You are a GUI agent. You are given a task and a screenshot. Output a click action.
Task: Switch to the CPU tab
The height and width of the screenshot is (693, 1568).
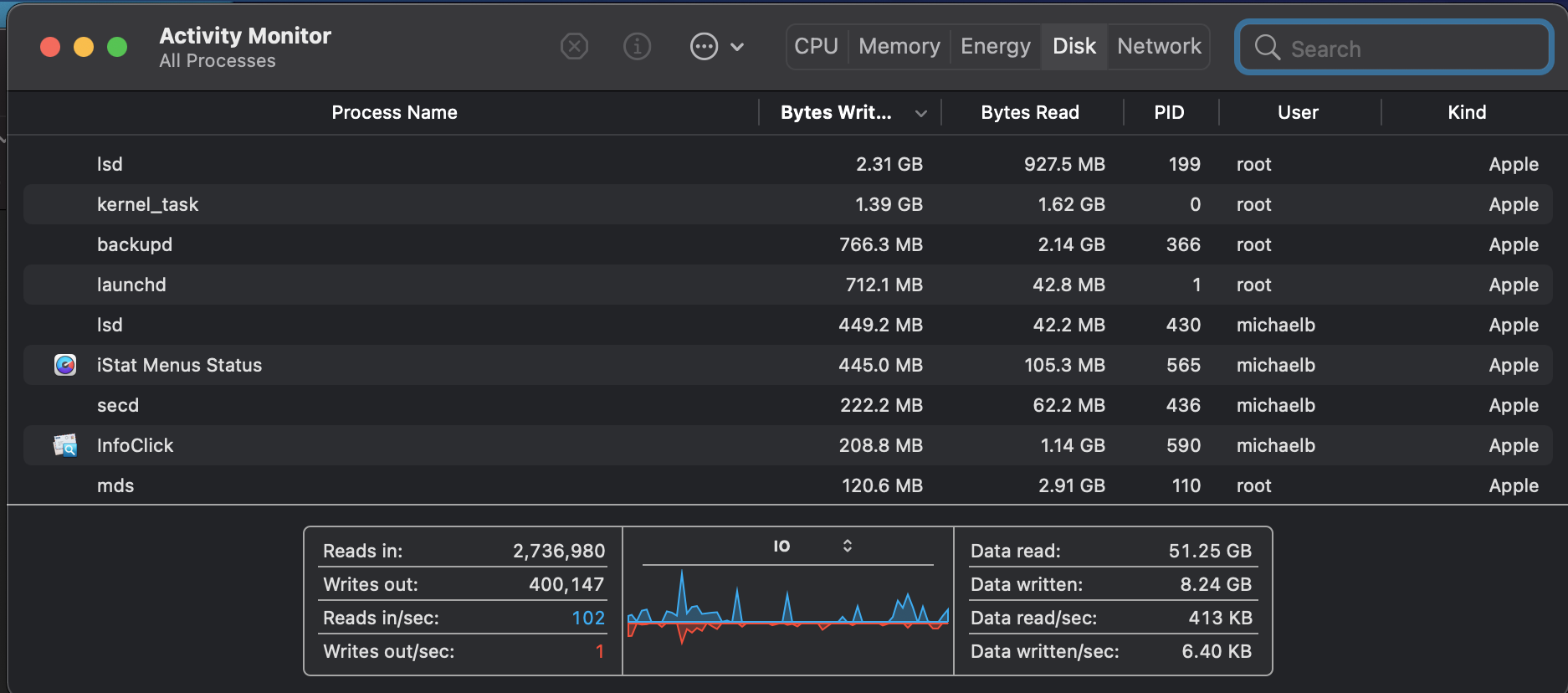[816, 46]
